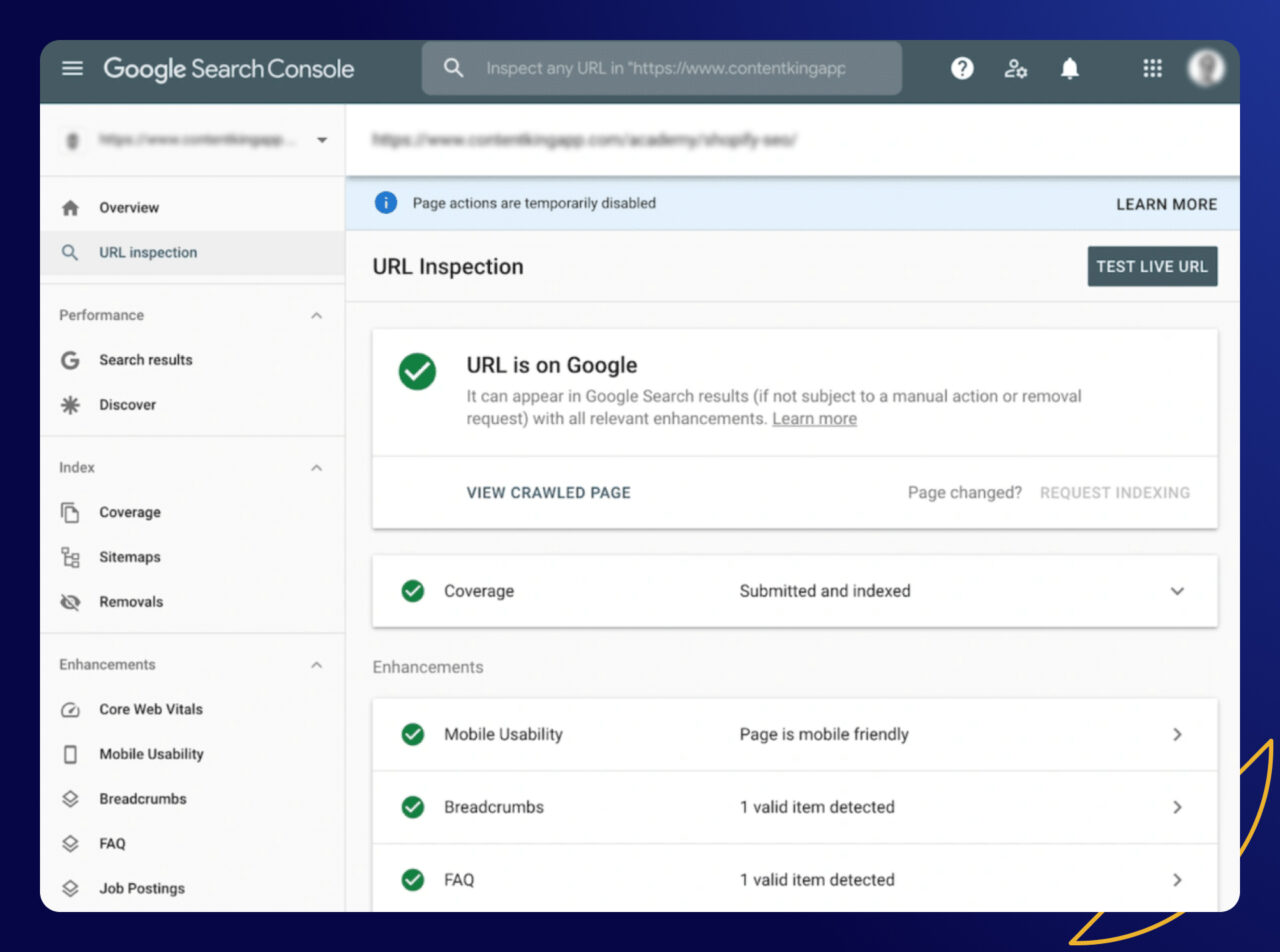The width and height of the screenshot is (1280, 952).
Task: Click the Discover asterisk icon
Action: click(x=70, y=405)
